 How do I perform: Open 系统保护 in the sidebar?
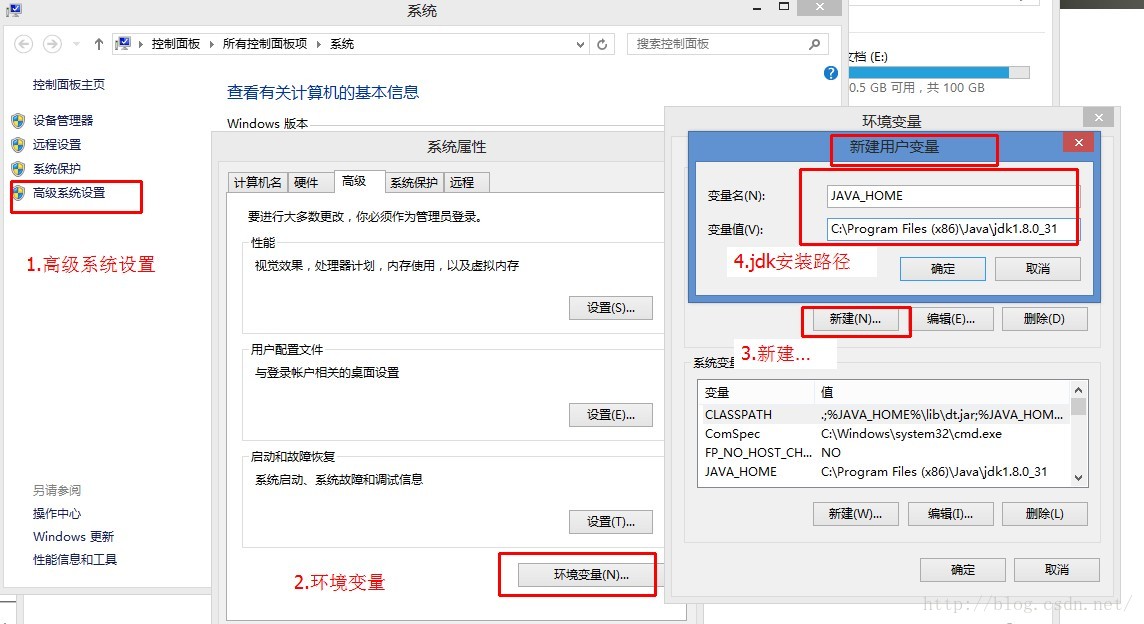click(x=57, y=169)
